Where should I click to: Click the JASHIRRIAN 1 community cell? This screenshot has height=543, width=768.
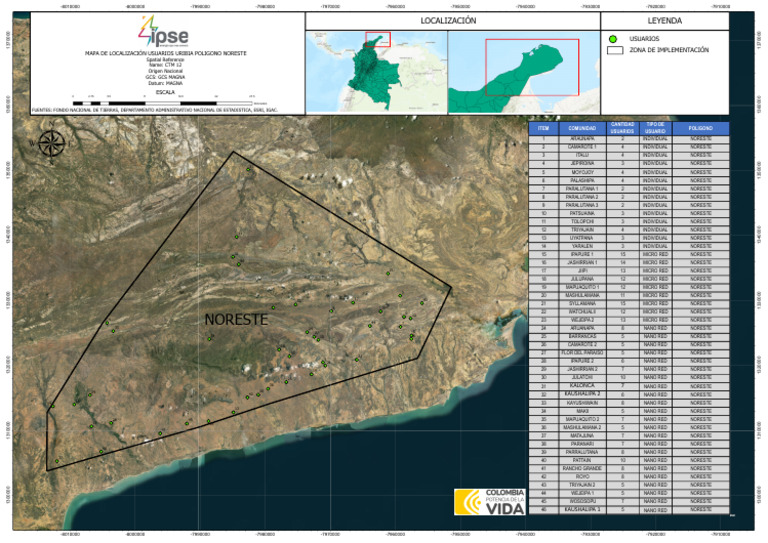(x=582, y=263)
